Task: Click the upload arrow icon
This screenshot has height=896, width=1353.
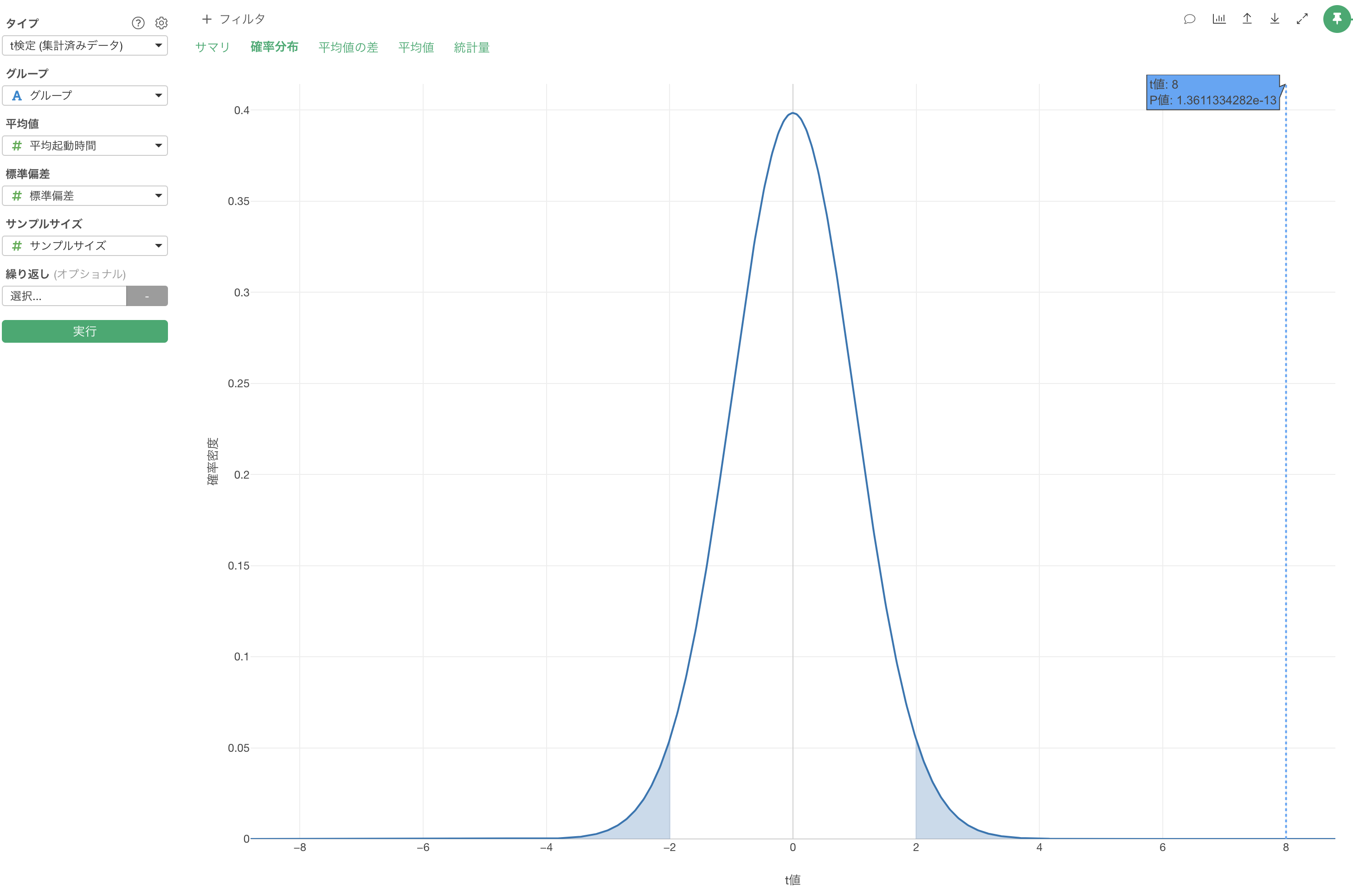Action: point(1247,19)
